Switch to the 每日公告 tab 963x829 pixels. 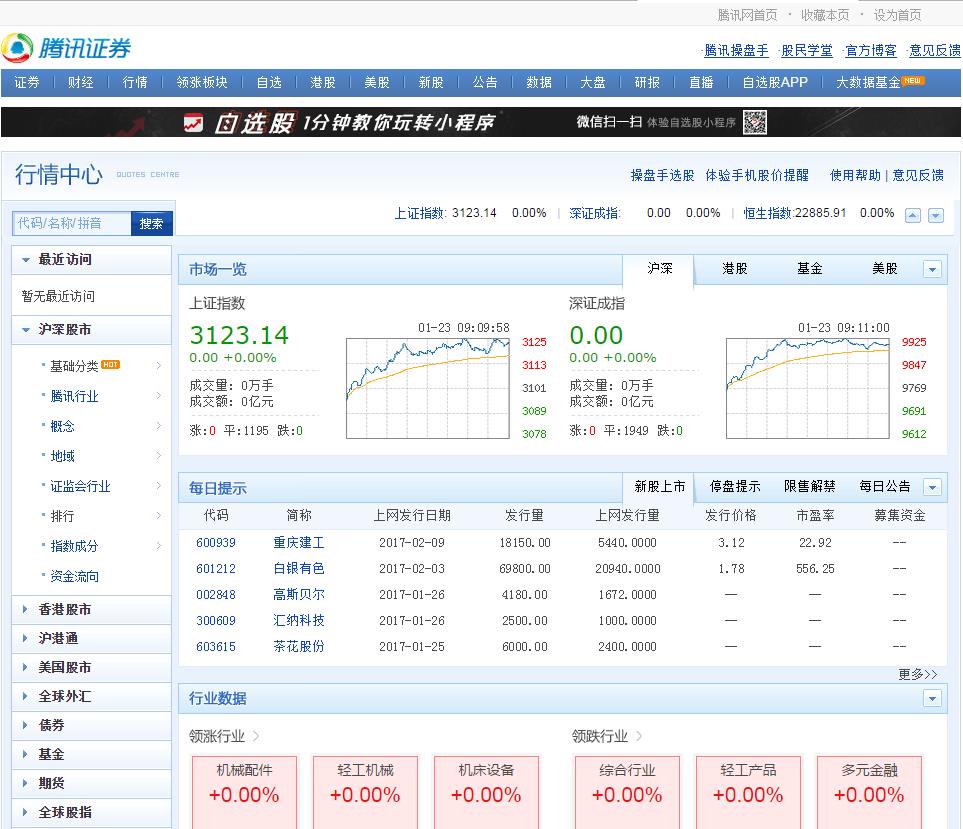coord(884,487)
